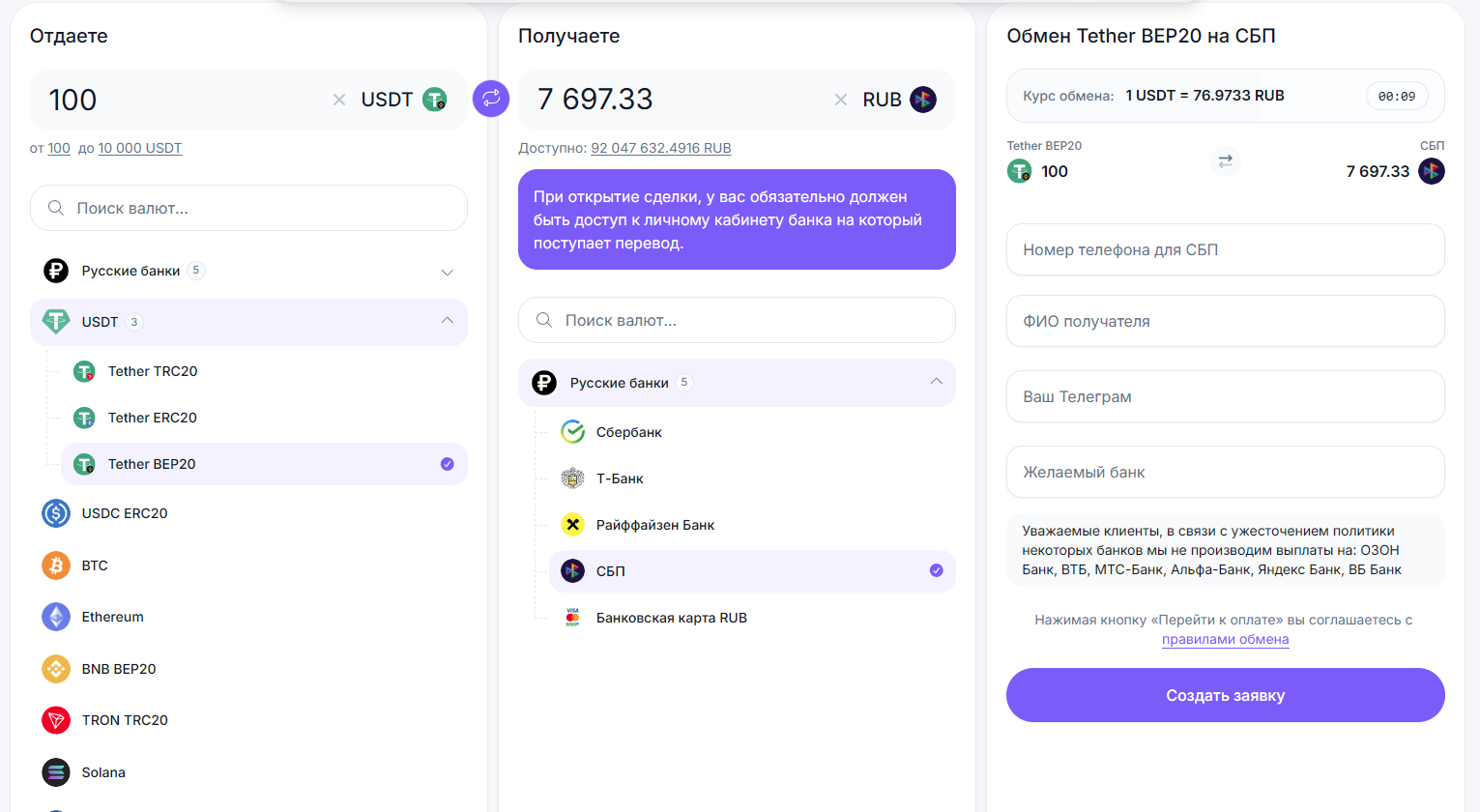The height and width of the screenshot is (812, 1480).
Task: Clear the 7 697.33 RUB amount with X
Action: pos(841,100)
